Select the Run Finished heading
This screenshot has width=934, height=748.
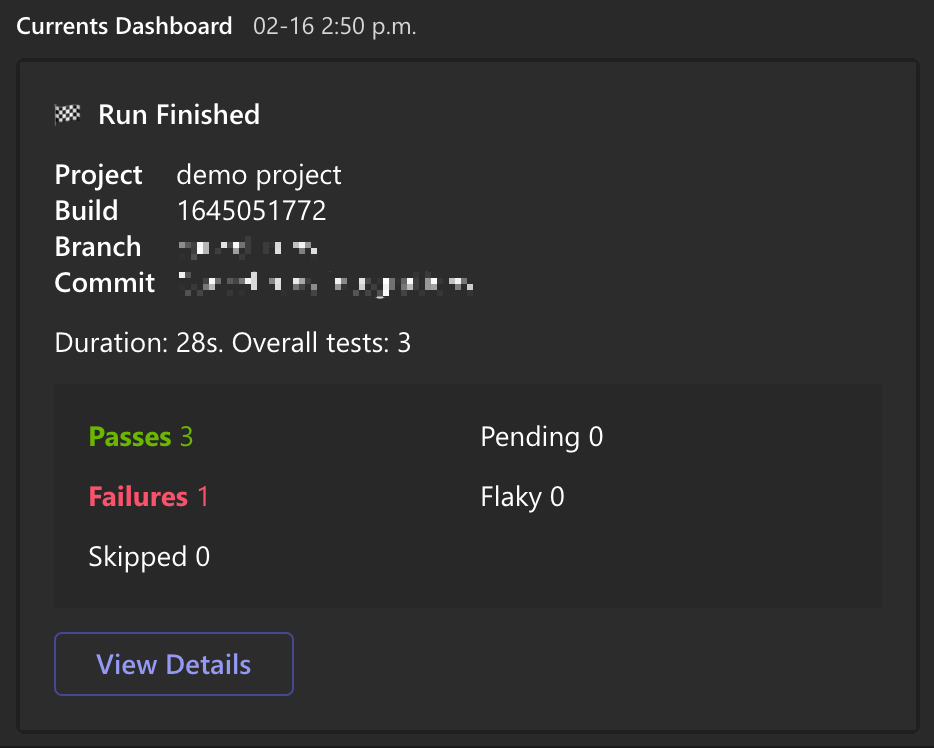(179, 115)
